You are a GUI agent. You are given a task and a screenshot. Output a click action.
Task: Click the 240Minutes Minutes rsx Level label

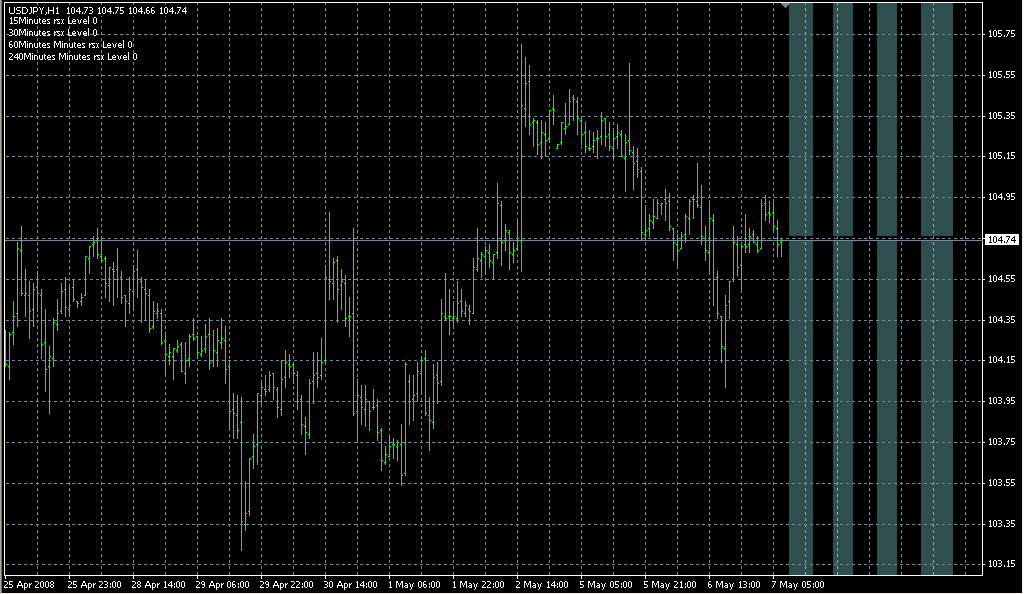(x=73, y=57)
